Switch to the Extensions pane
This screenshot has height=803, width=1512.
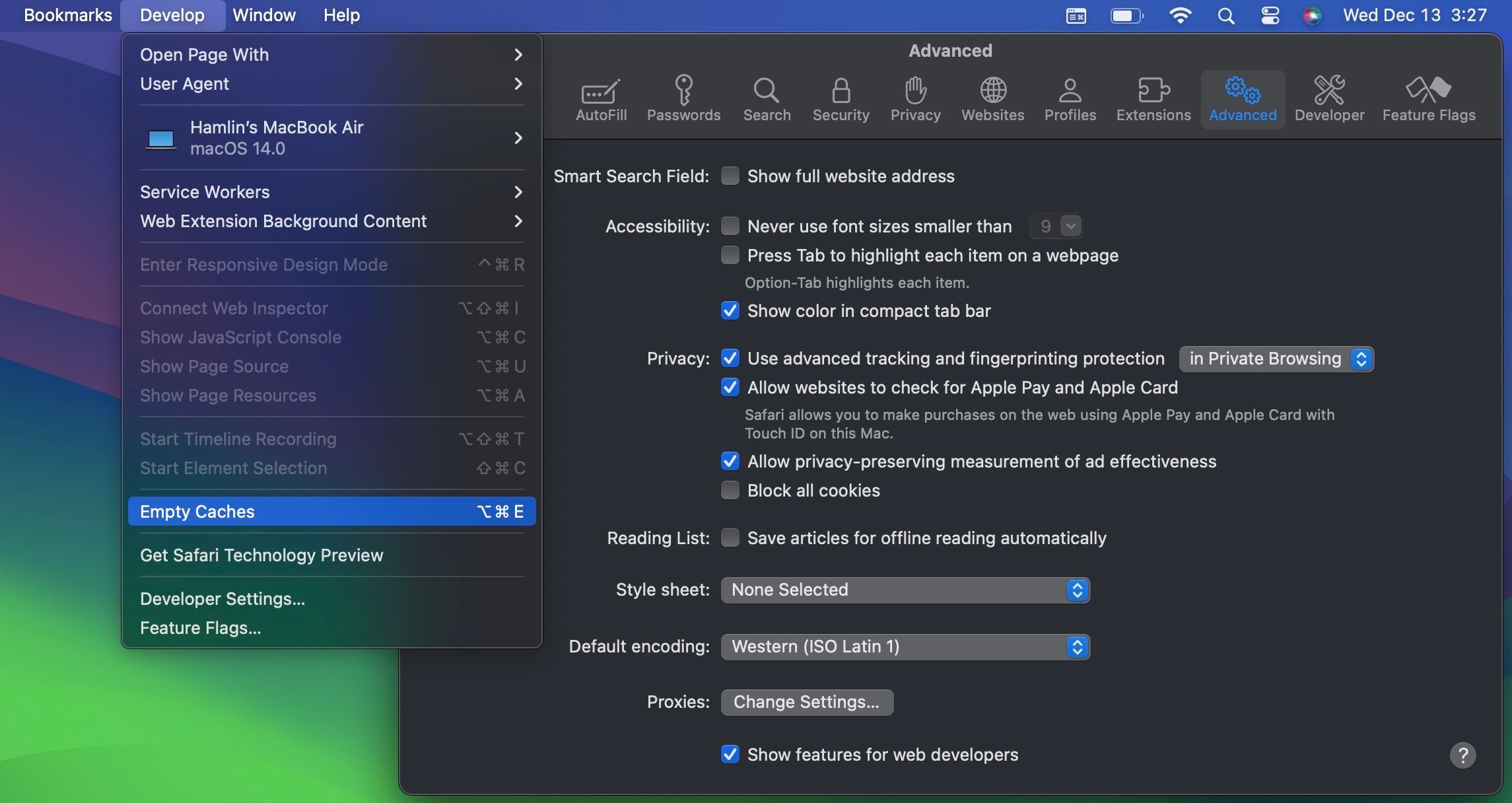(x=1153, y=98)
